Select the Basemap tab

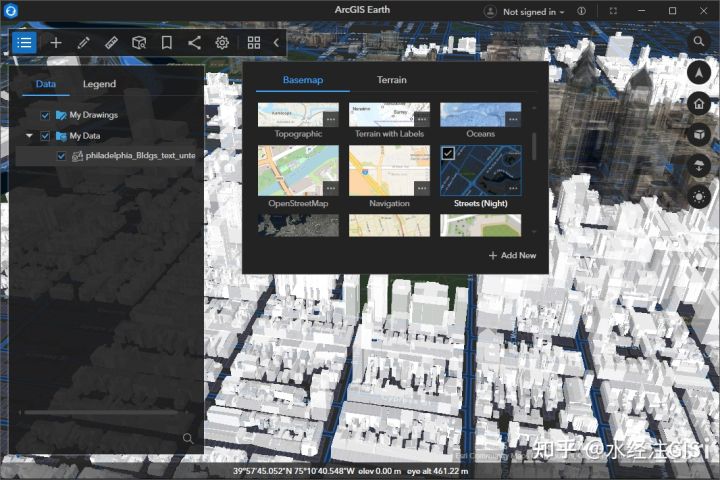pos(303,80)
